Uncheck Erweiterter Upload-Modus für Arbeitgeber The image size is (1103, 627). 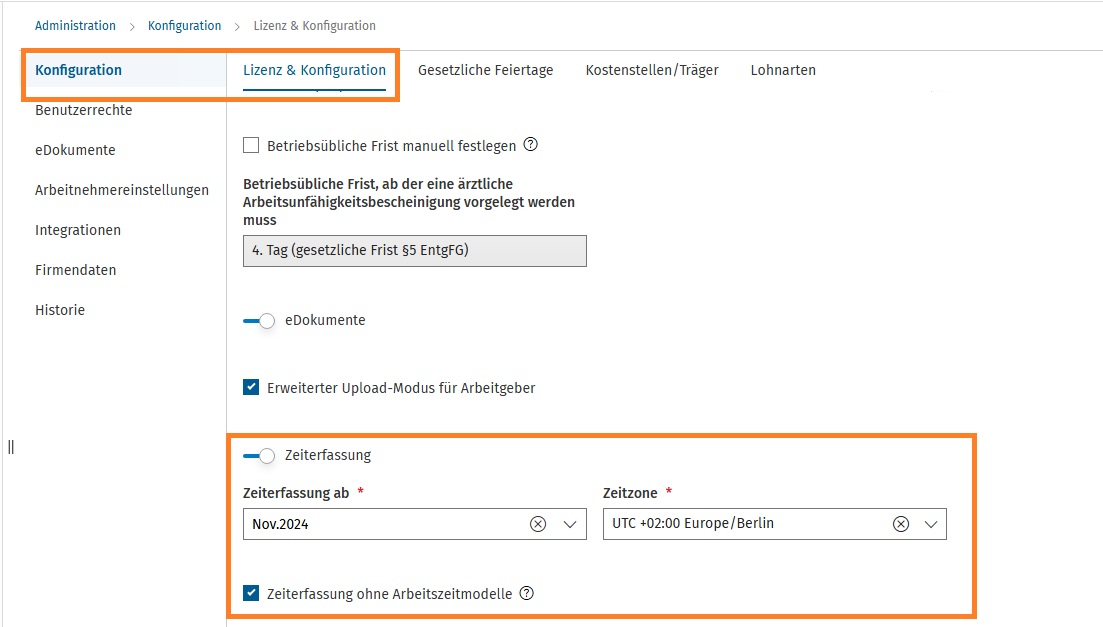coord(251,388)
